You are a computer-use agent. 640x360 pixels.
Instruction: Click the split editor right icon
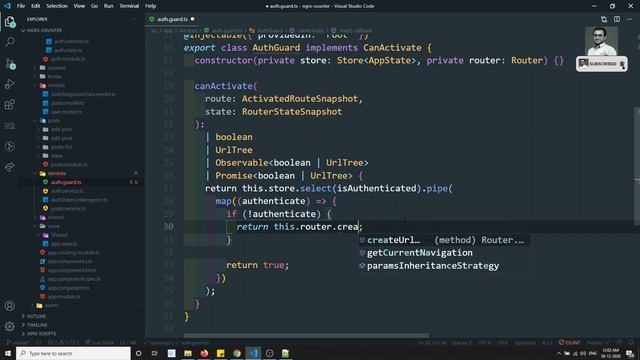[617, 19]
